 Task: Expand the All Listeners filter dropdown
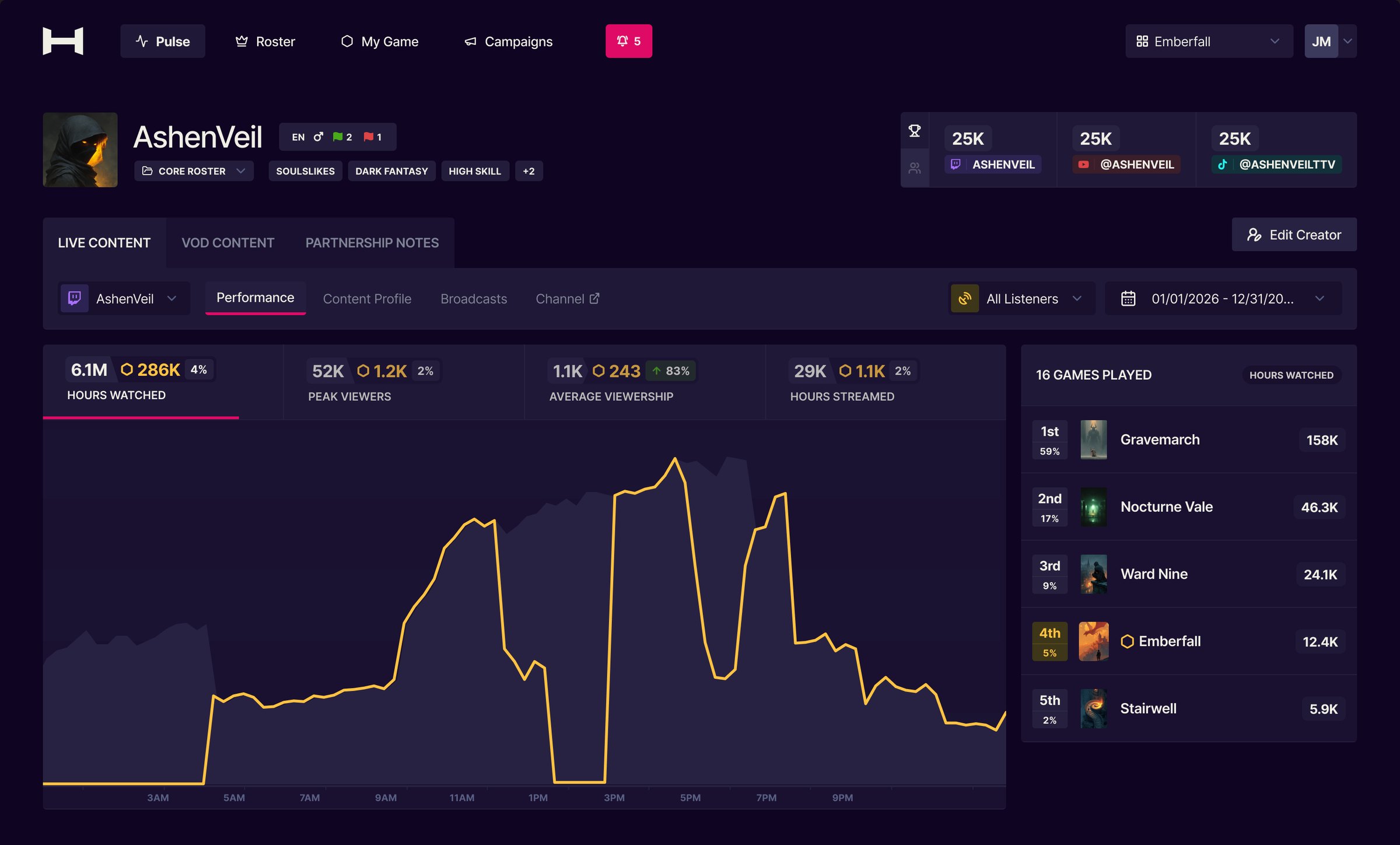(1023, 299)
